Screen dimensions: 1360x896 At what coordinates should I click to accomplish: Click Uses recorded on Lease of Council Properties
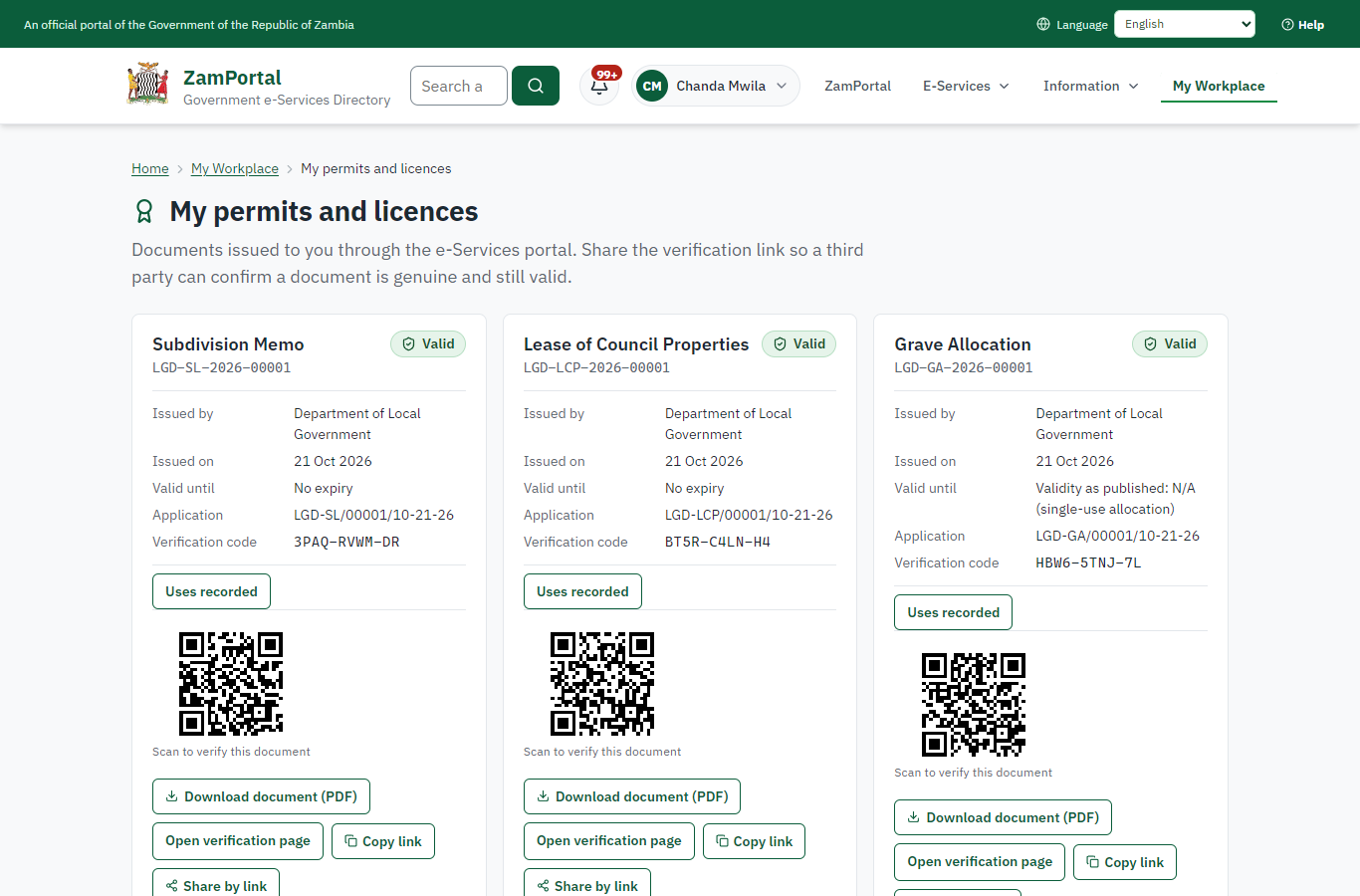tap(582, 591)
